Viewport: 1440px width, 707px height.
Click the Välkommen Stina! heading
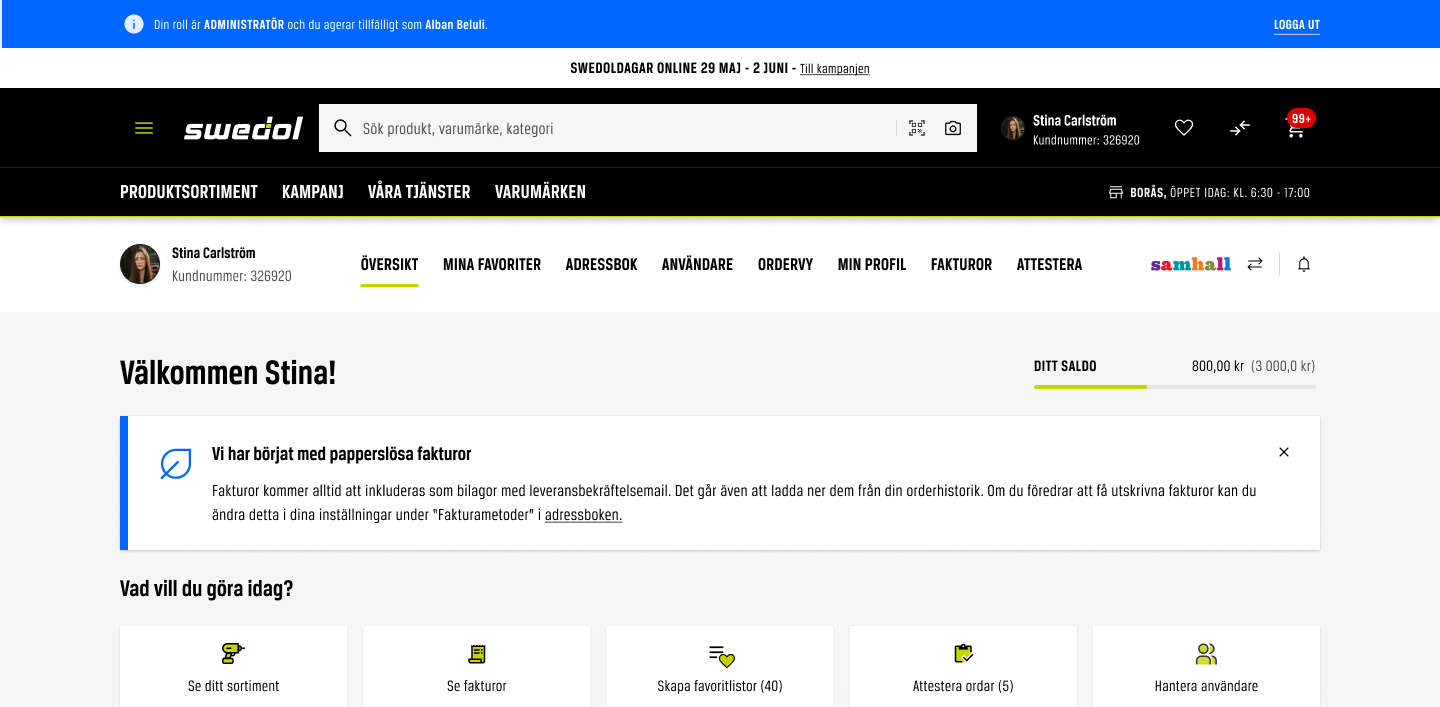coord(228,373)
